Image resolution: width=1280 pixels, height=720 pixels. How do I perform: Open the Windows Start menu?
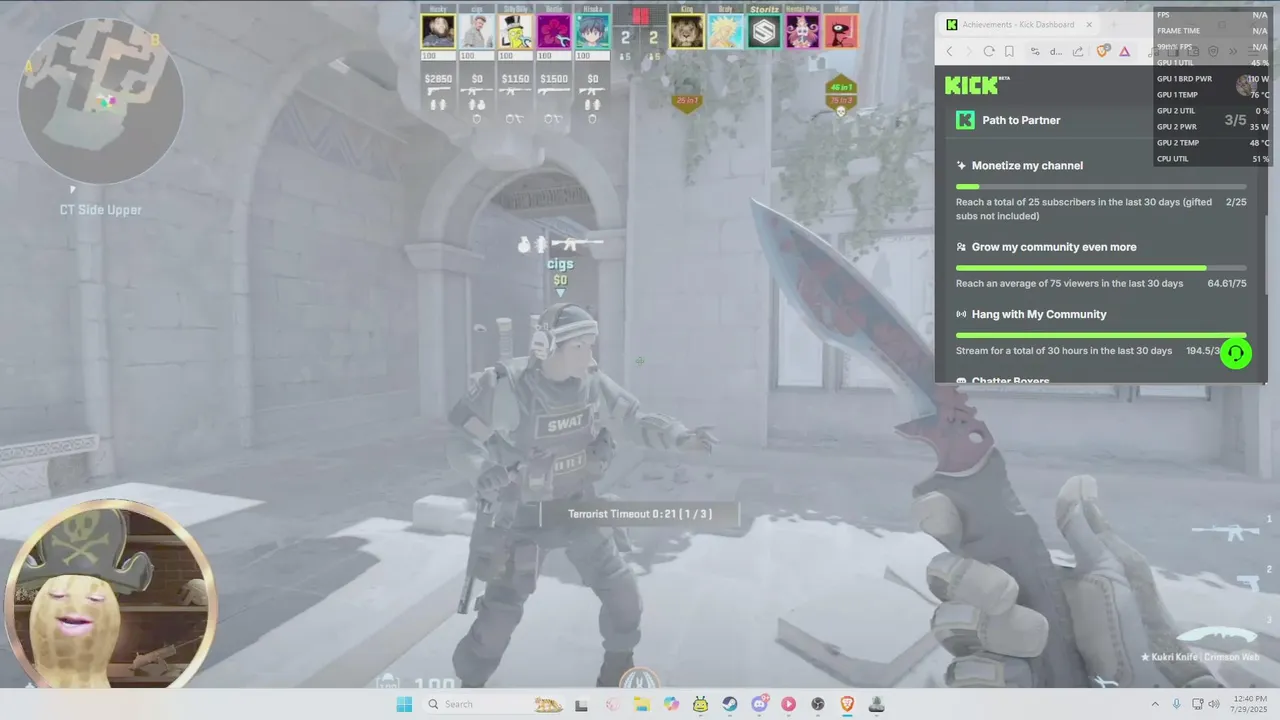[x=404, y=704]
